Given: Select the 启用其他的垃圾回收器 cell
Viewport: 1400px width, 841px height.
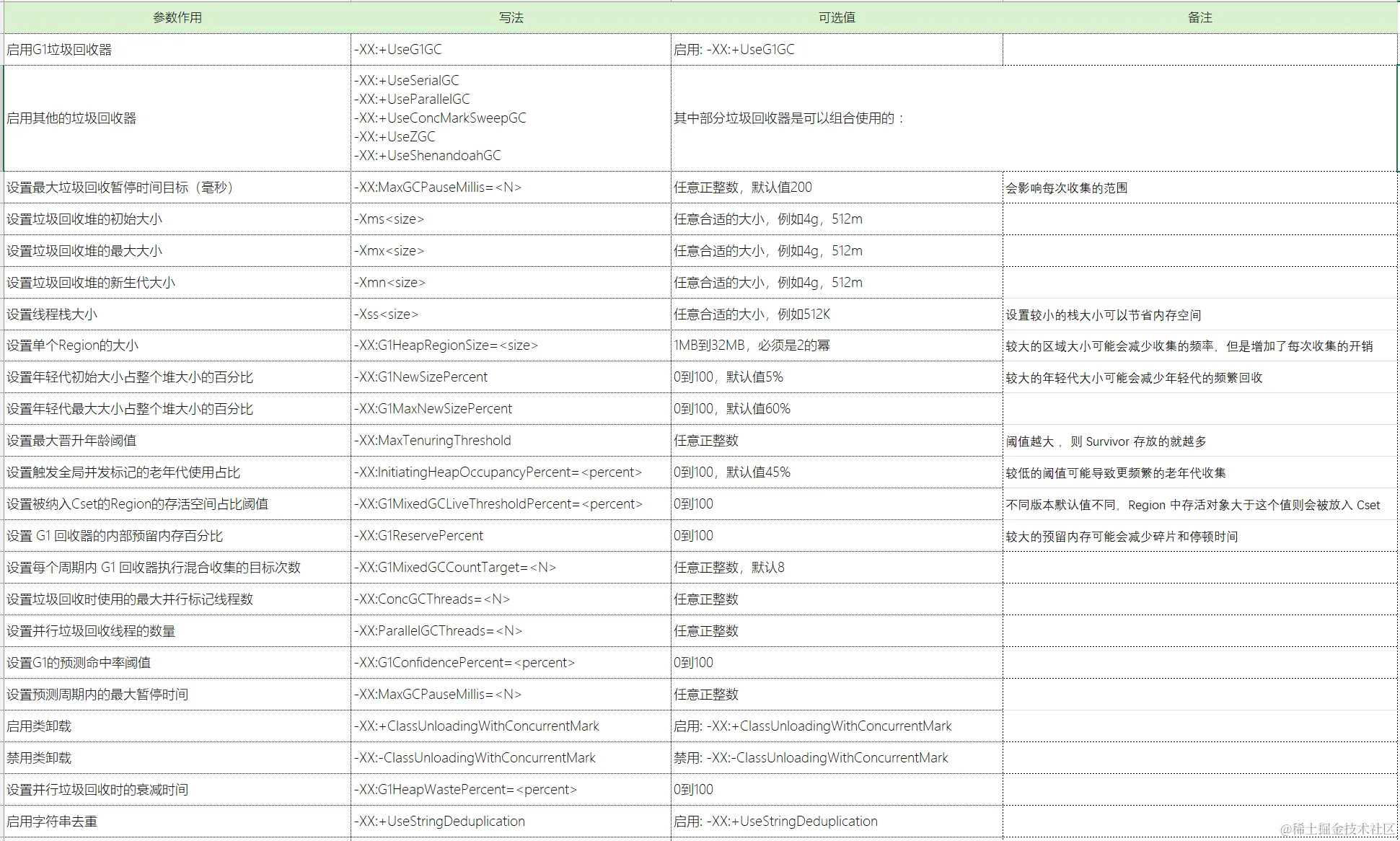Looking at the screenshot, I should [72, 118].
